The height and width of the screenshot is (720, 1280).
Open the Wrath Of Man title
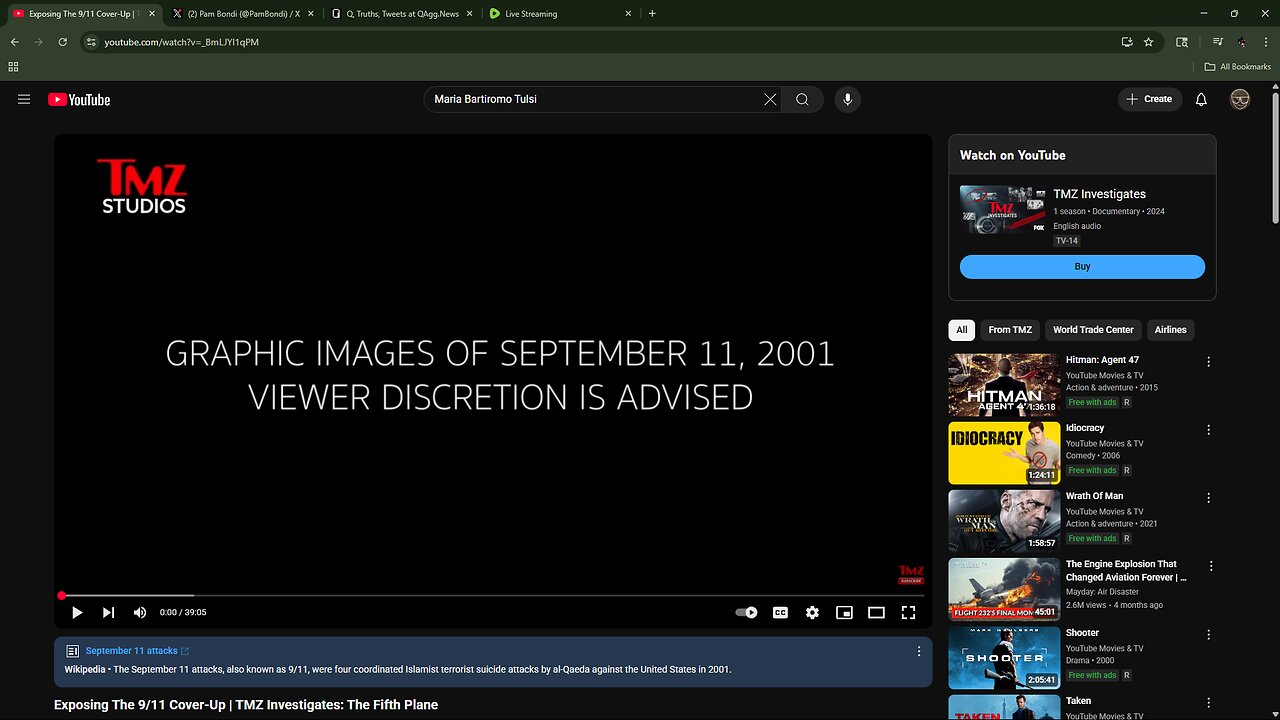(x=1094, y=496)
